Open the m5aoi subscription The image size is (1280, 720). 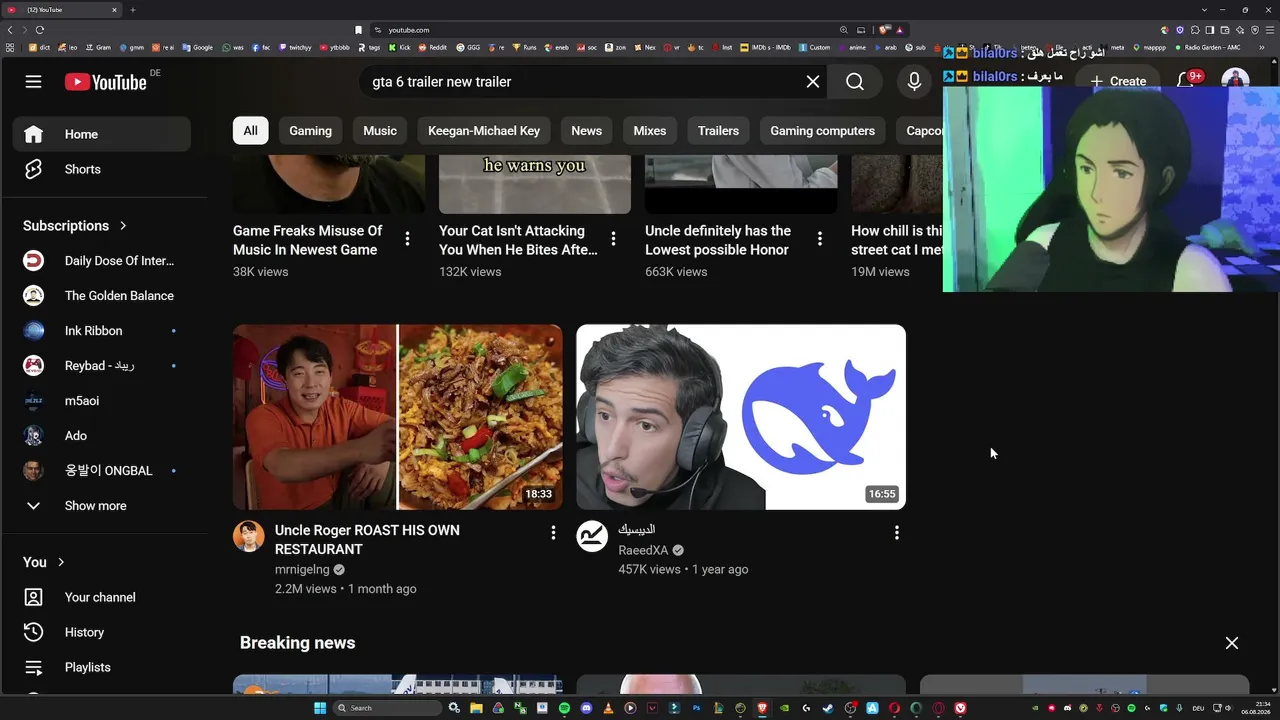point(102,401)
